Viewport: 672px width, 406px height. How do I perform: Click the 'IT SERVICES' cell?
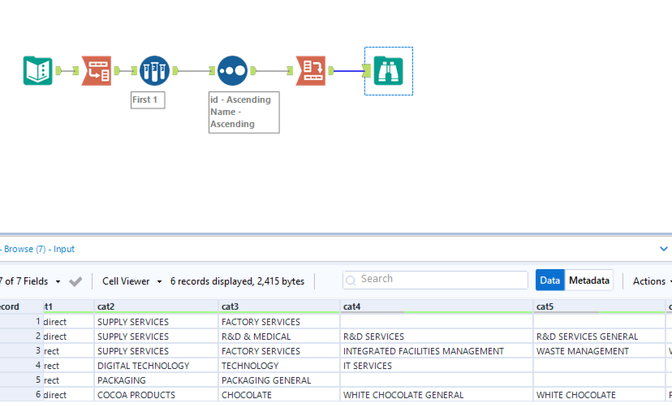point(437,366)
